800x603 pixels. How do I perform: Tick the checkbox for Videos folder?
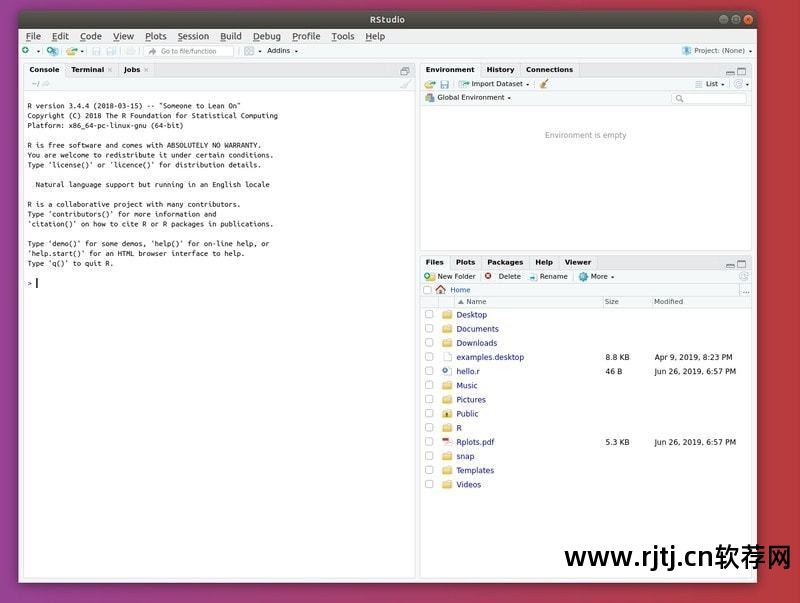pos(429,484)
